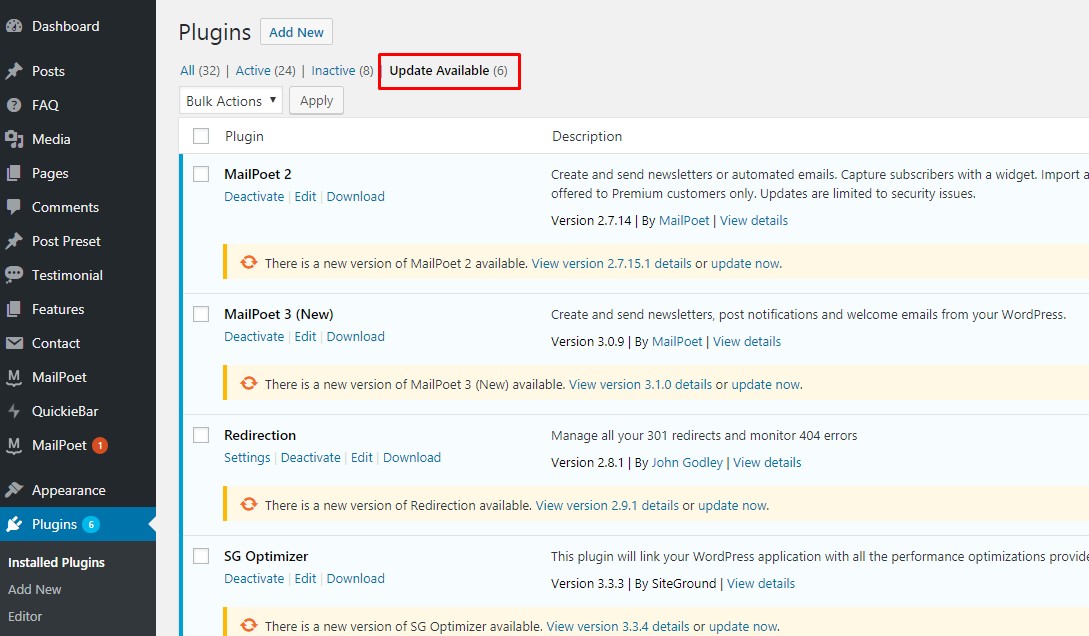Open Add New in Plugins submenu
Screen dimensions: 1089x636
(35, 589)
